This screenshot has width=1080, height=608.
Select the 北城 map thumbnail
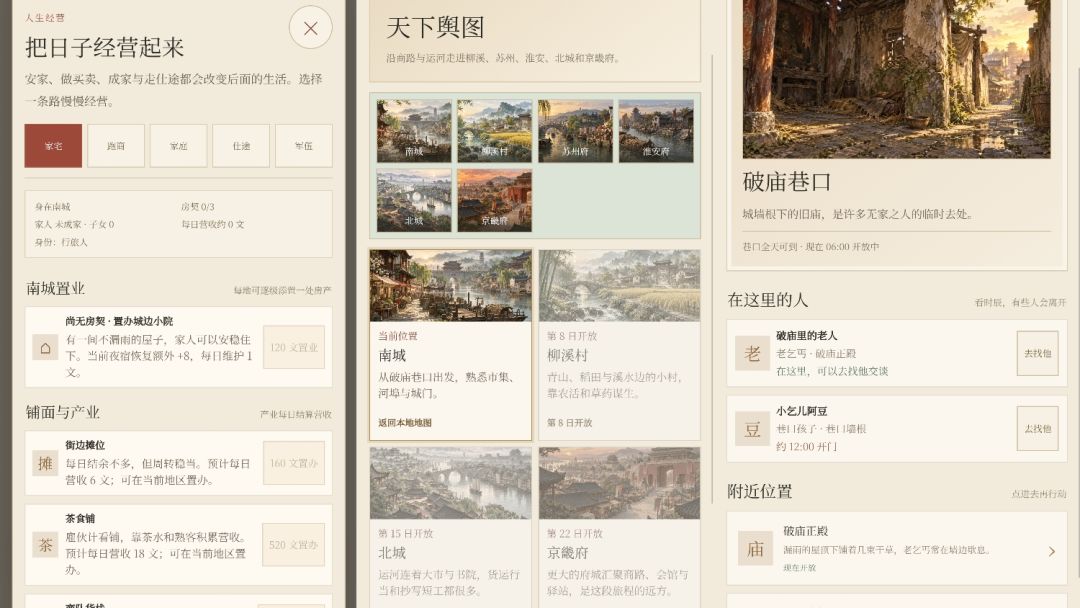pyautogui.click(x=414, y=200)
